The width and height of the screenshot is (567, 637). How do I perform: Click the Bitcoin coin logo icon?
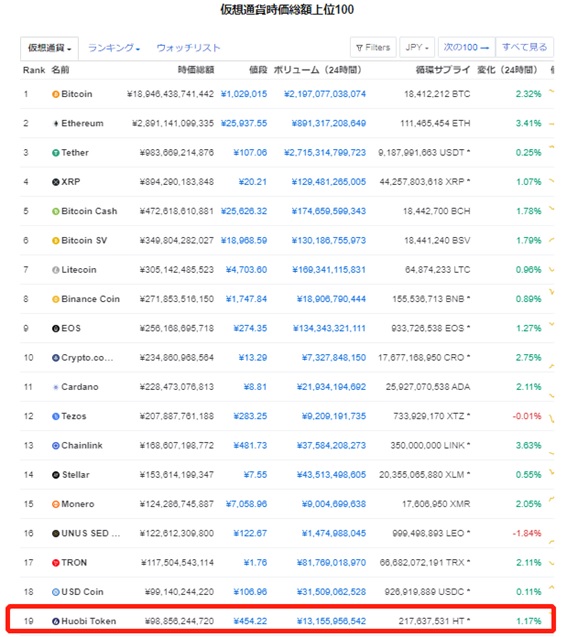pos(56,94)
